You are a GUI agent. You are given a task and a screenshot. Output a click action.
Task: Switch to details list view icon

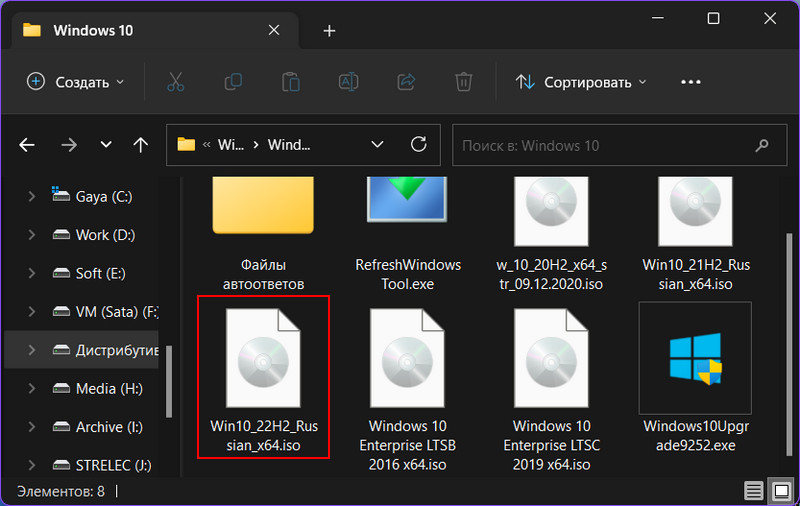(x=754, y=491)
